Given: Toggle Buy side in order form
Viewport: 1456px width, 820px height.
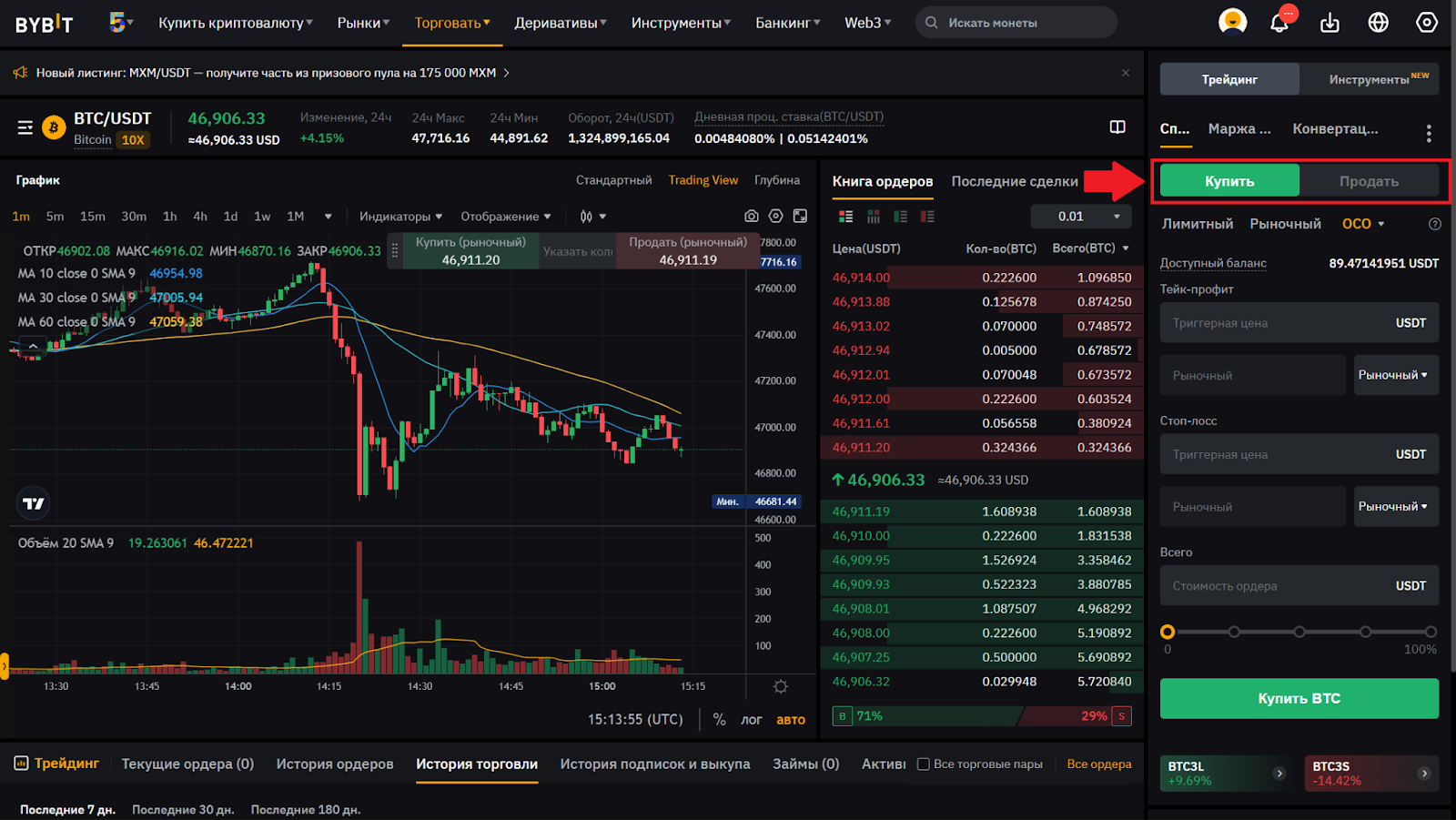Looking at the screenshot, I should [x=1229, y=181].
